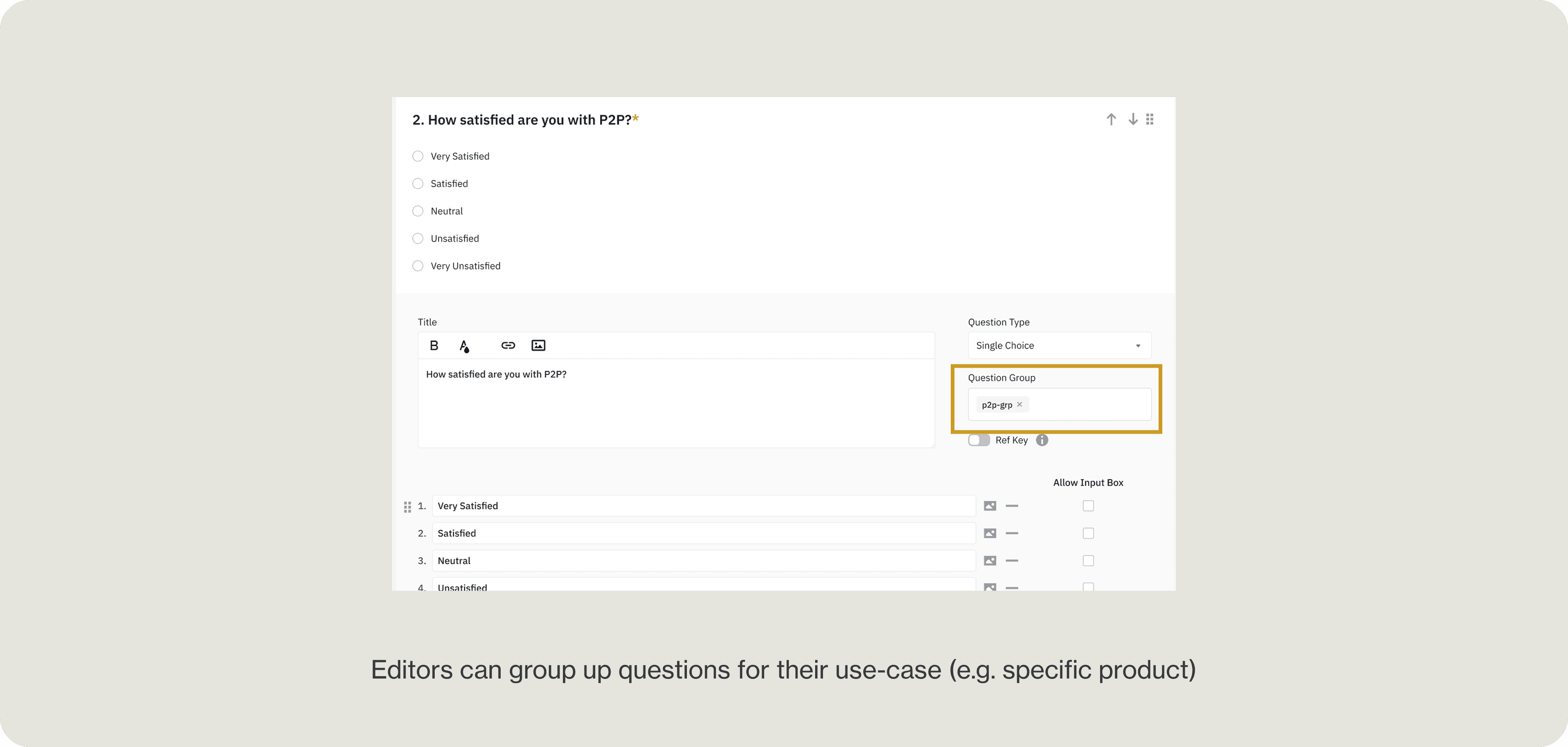The image size is (1568, 747).
Task: Remove the Neutral option row
Action: point(1012,561)
